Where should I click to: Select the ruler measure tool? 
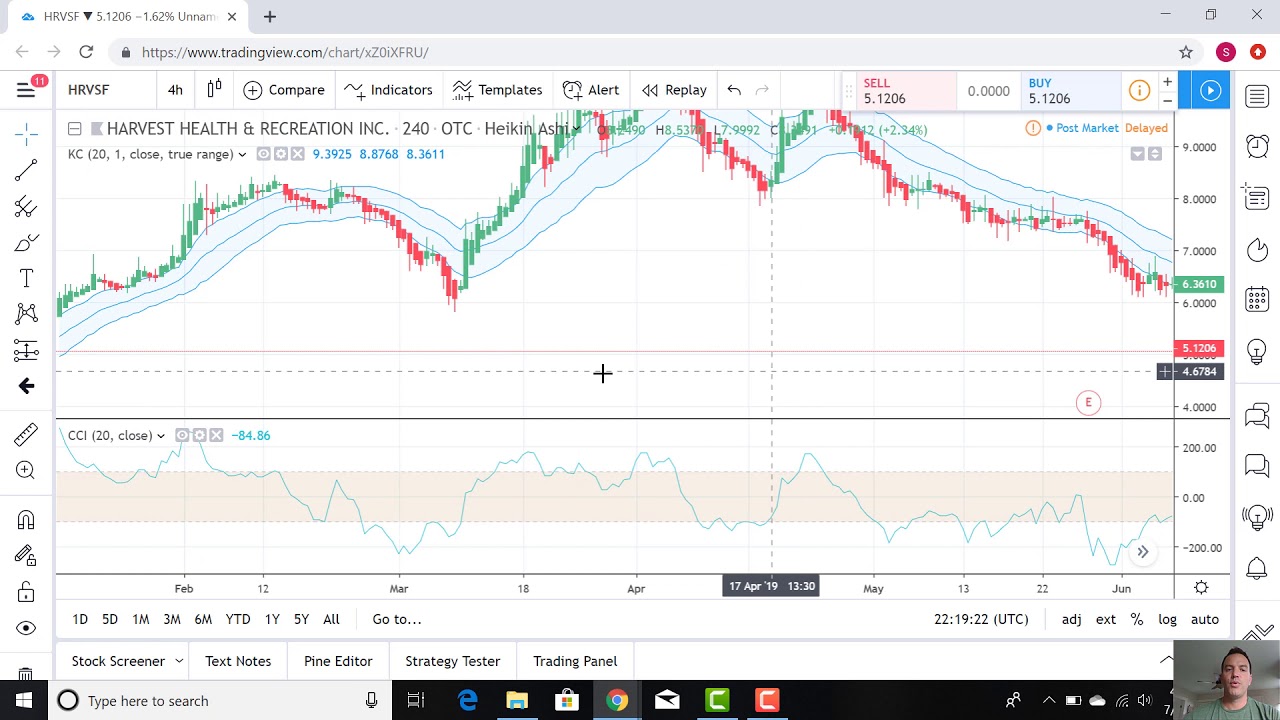pyautogui.click(x=26, y=434)
